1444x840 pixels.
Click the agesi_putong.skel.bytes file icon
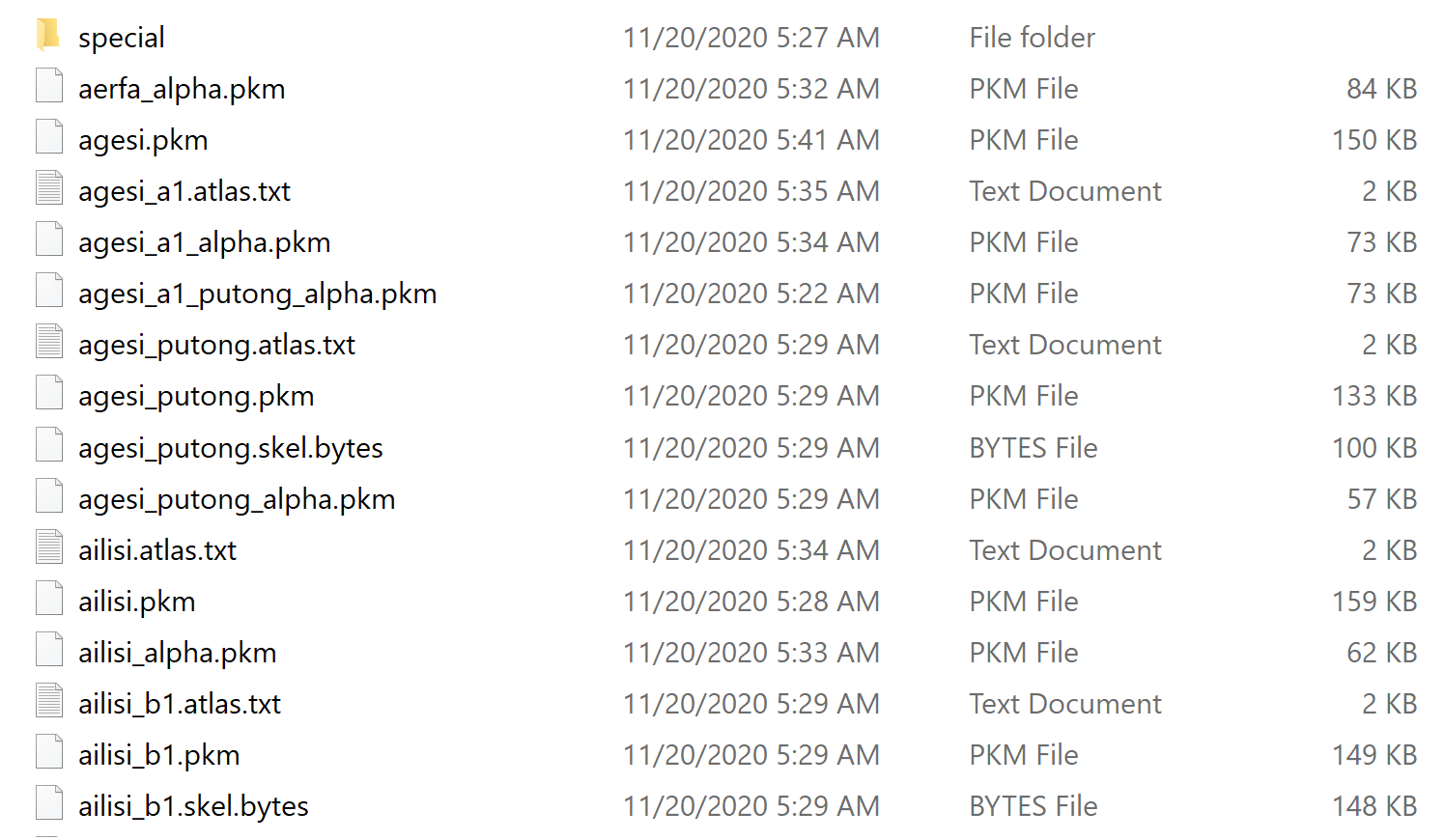49,445
